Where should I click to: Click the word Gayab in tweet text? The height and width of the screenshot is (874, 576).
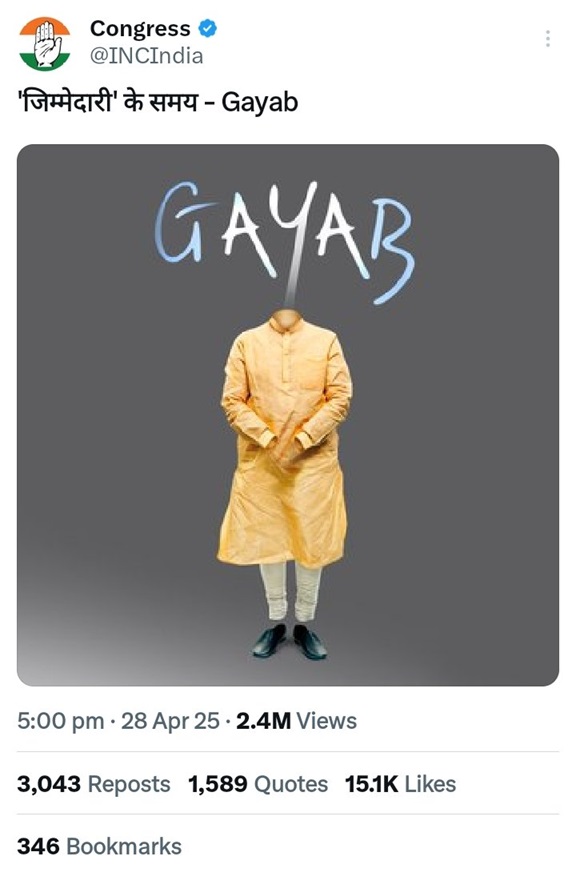[x=260, y=103]
